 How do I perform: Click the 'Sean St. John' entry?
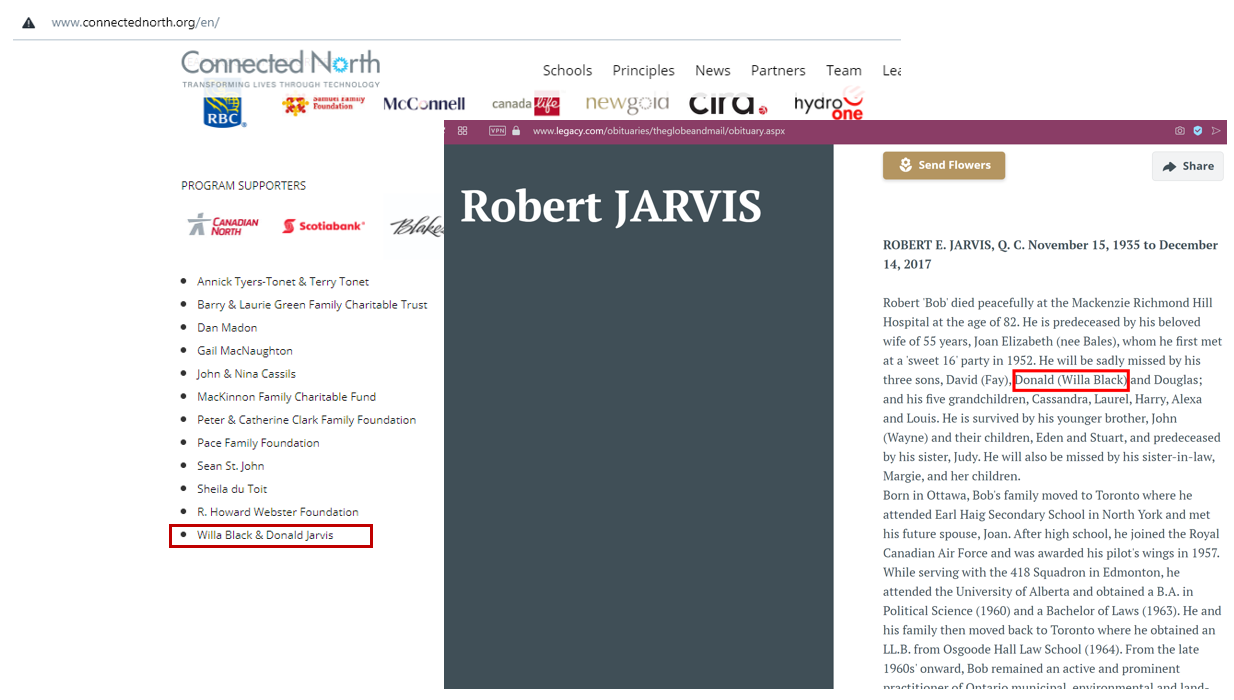[x=231, y=466]
